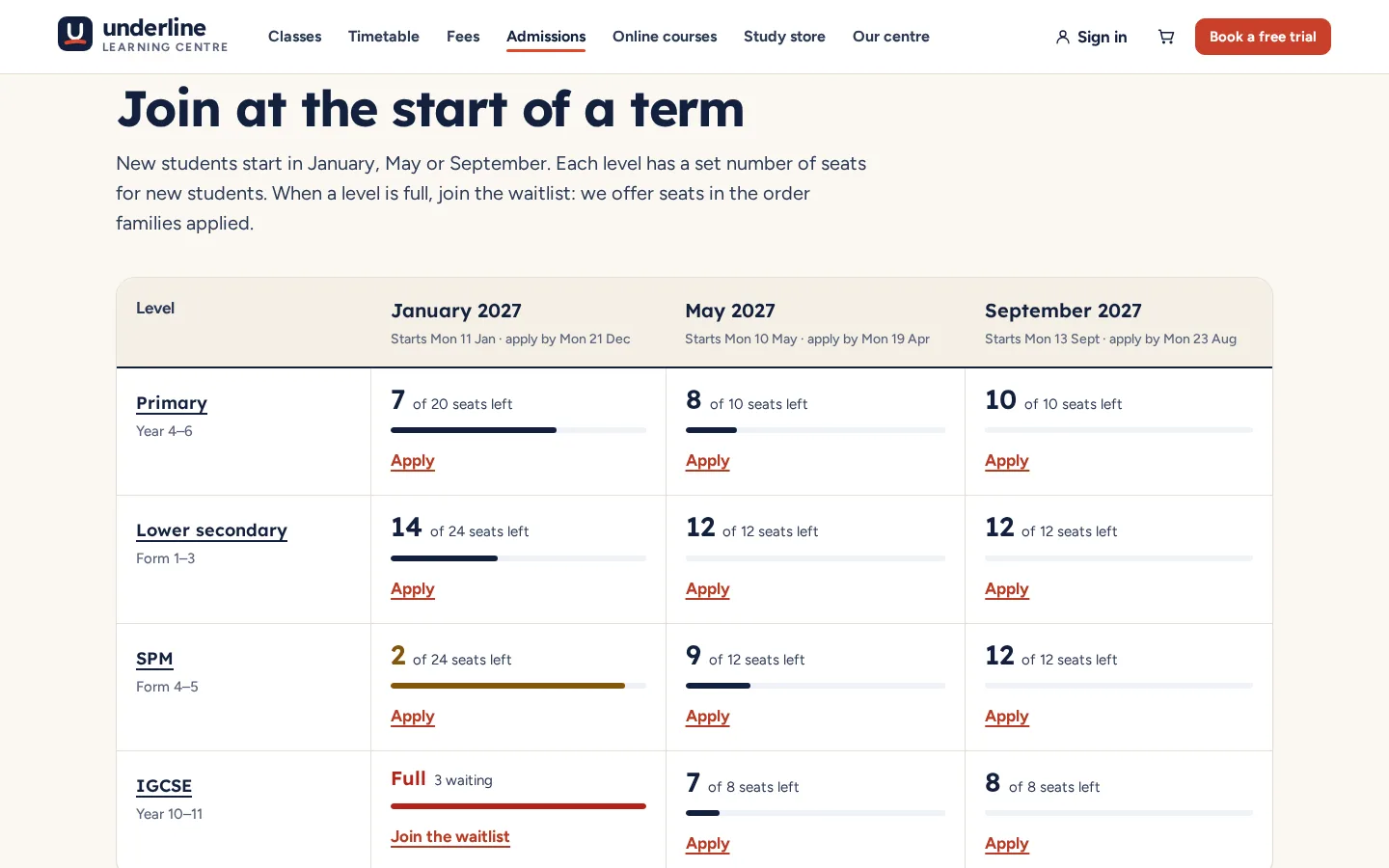Apply for SPM May 2027 intake
Viewport: 1389px width, 868px height.
707,717
